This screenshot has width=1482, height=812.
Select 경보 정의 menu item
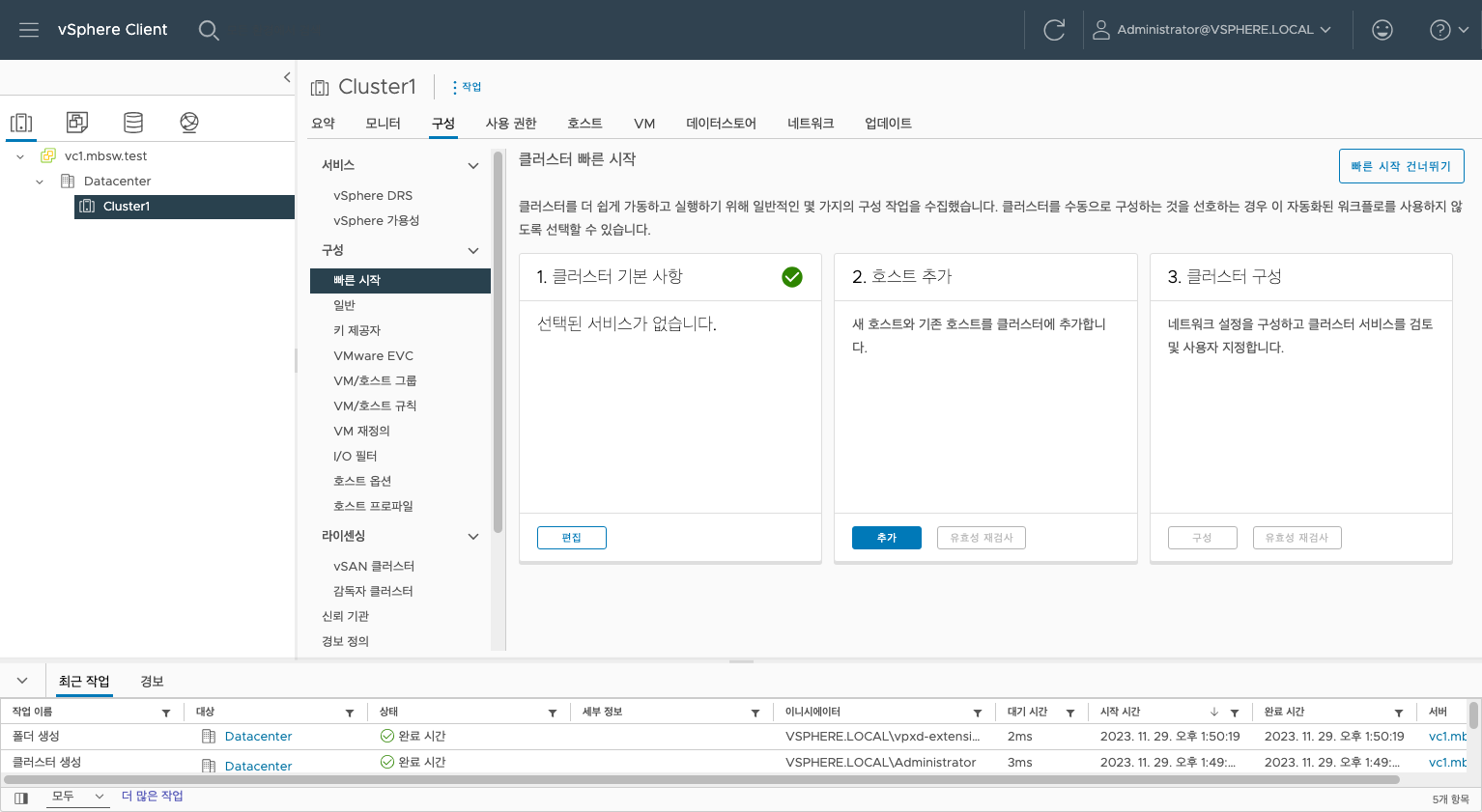[345, 641]
